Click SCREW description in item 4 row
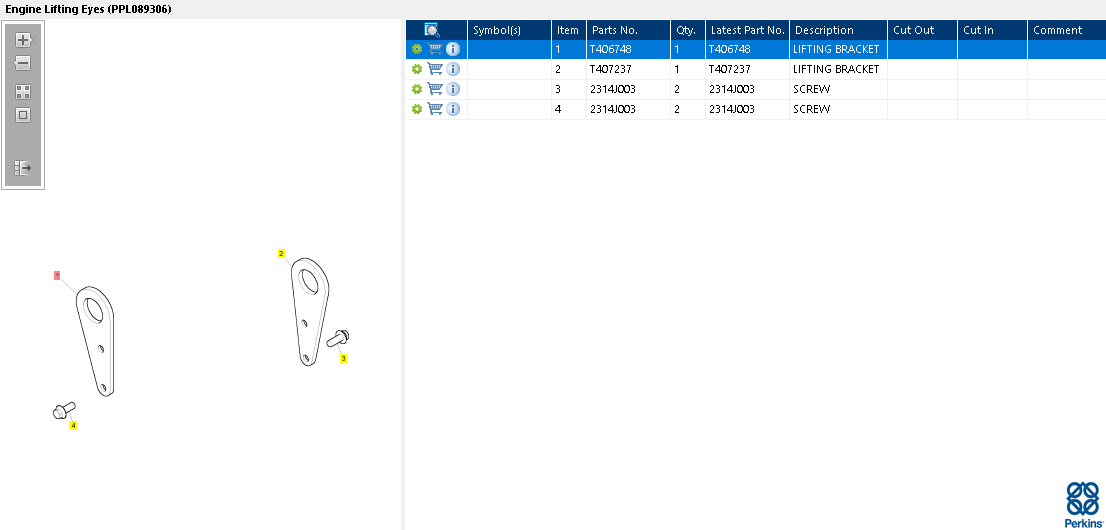This screenshot has width=1106, height=530. [811, 109]
